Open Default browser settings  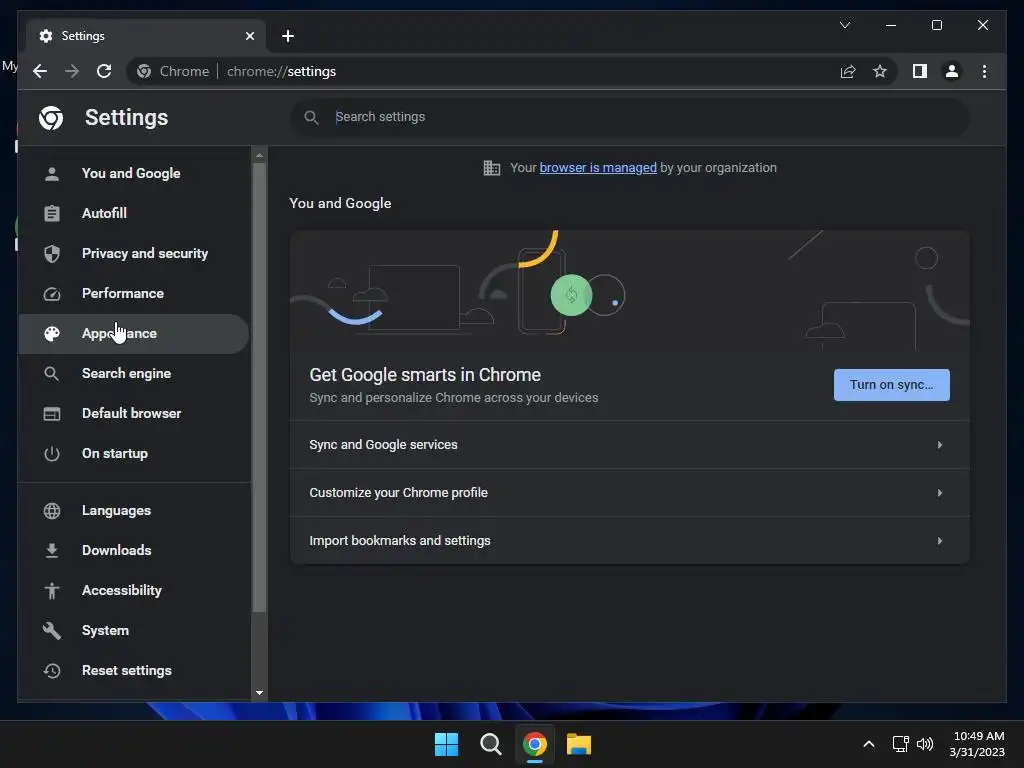point(134,413)
